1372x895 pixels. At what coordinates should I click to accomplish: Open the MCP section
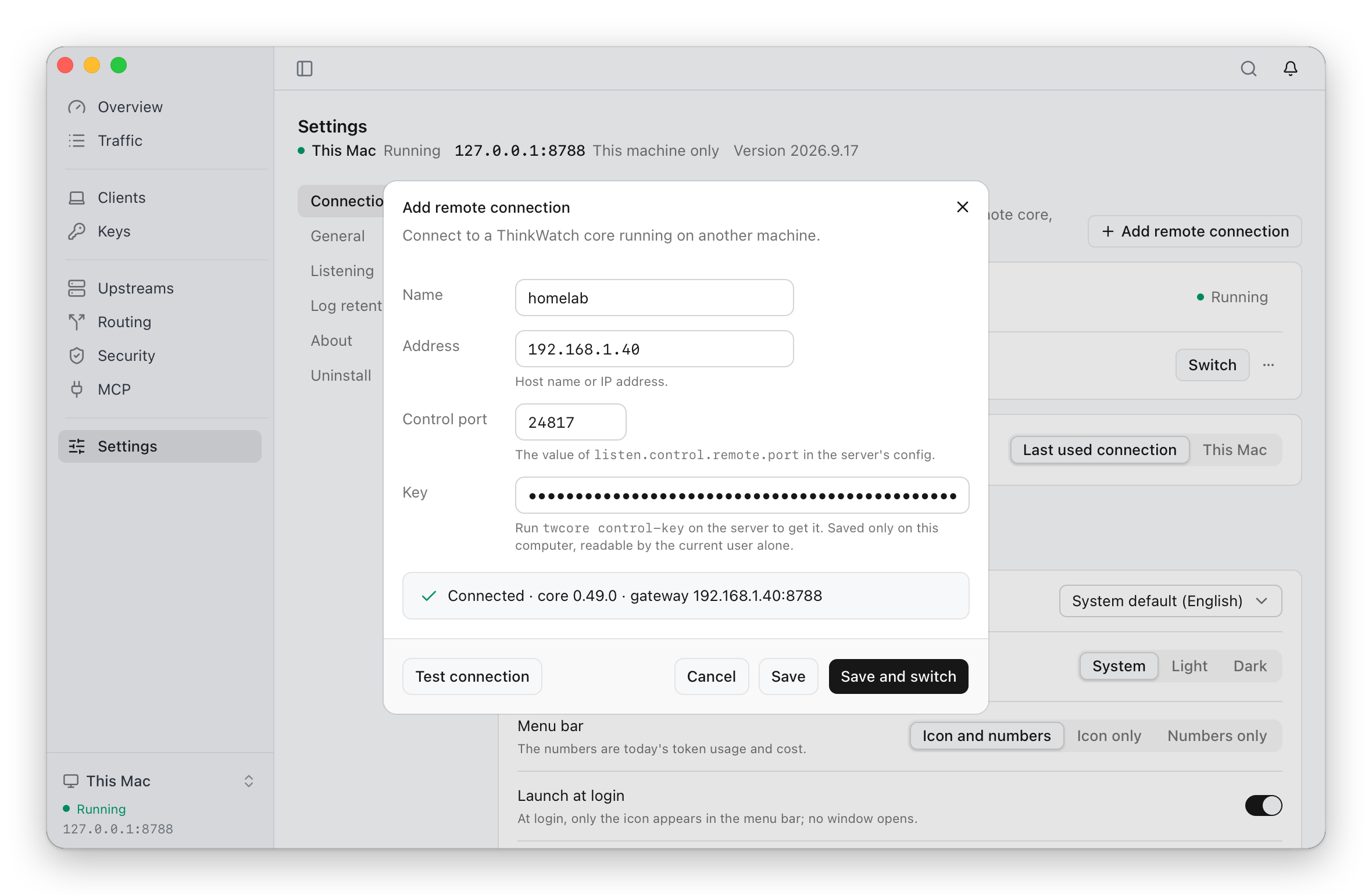[x=159, y=389]
